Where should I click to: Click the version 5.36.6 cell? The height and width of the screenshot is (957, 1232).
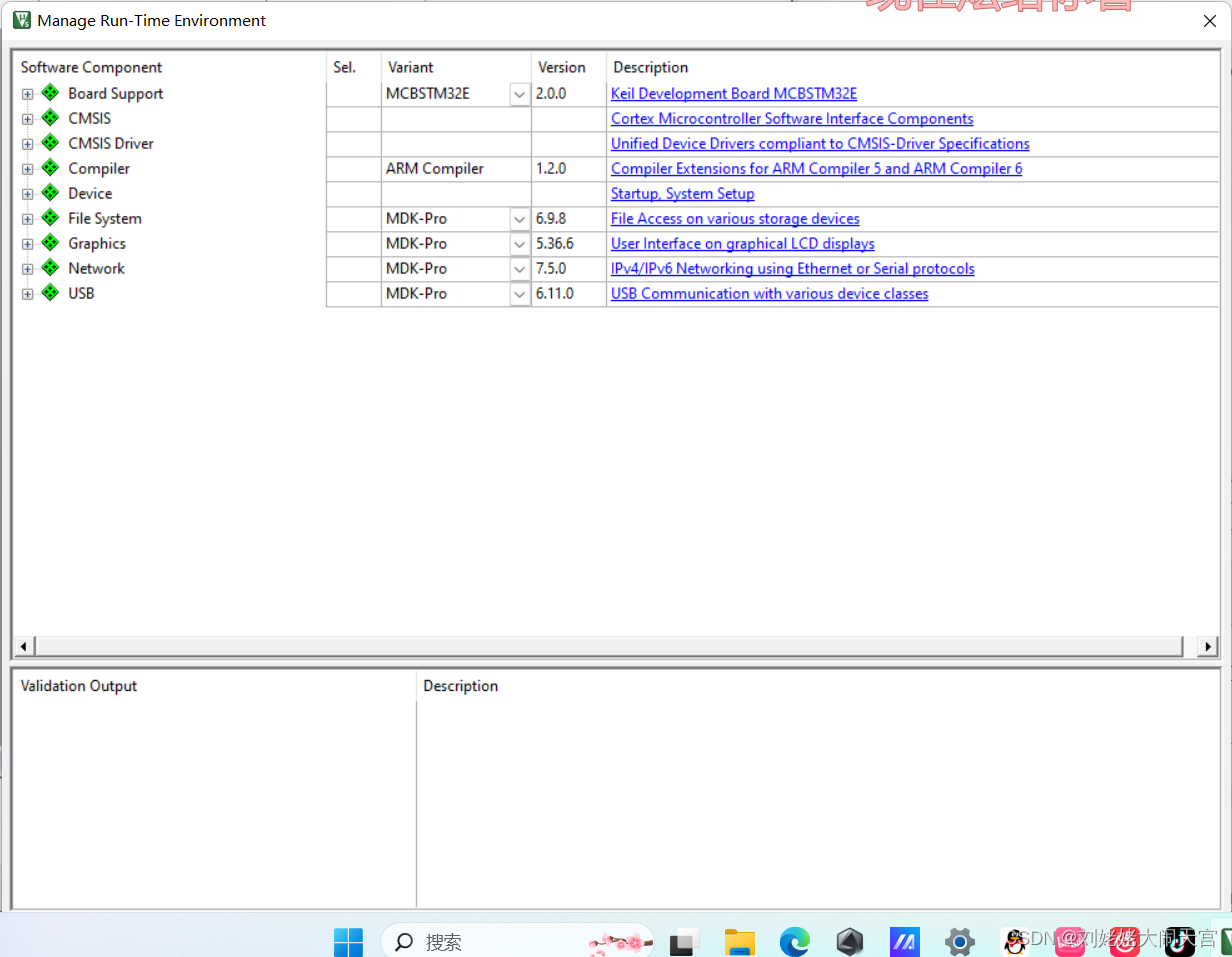coord(569,243)
